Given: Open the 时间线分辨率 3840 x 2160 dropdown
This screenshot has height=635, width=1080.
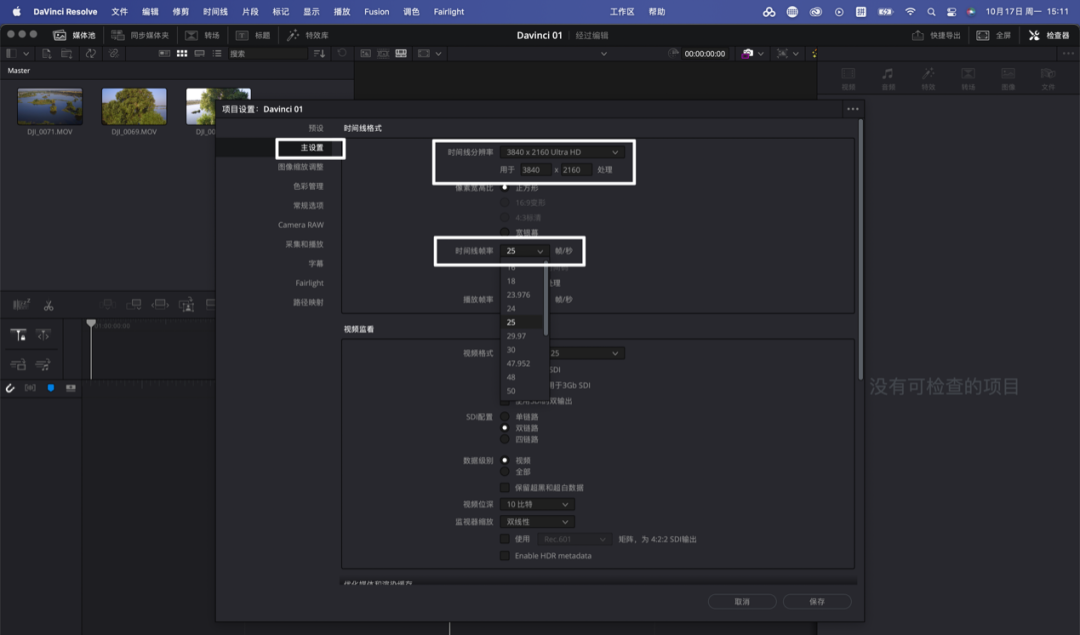Looking at the screenshot, I should (x=561, y=152).
